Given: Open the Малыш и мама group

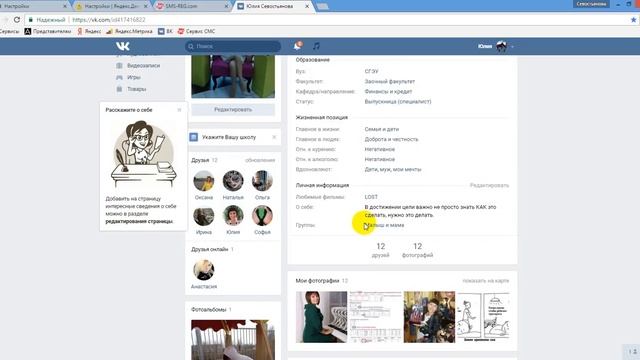Looking at the screenshot, I should point(384,225).
